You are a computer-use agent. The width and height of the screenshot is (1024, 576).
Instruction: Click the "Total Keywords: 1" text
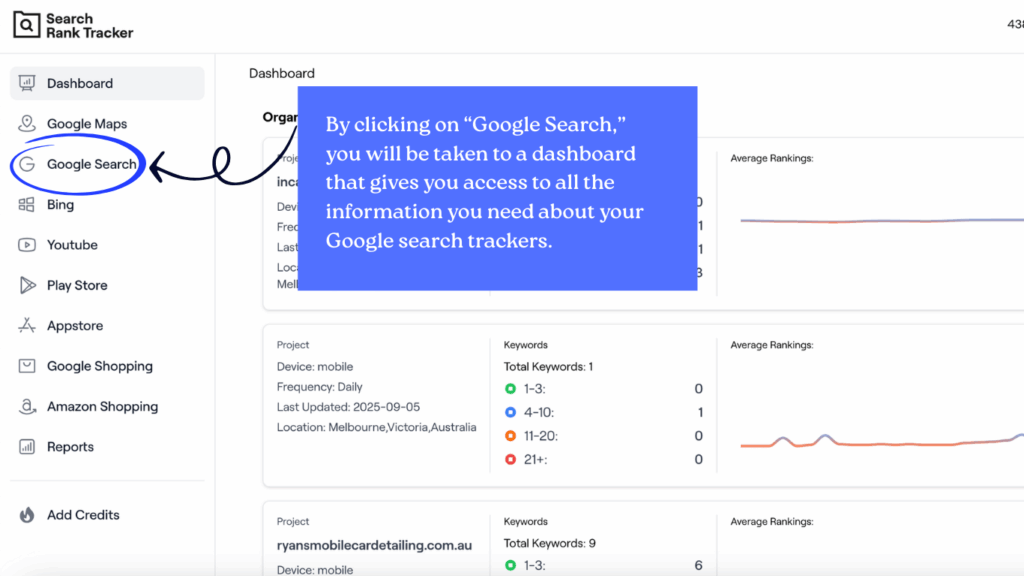coord(549,366)
